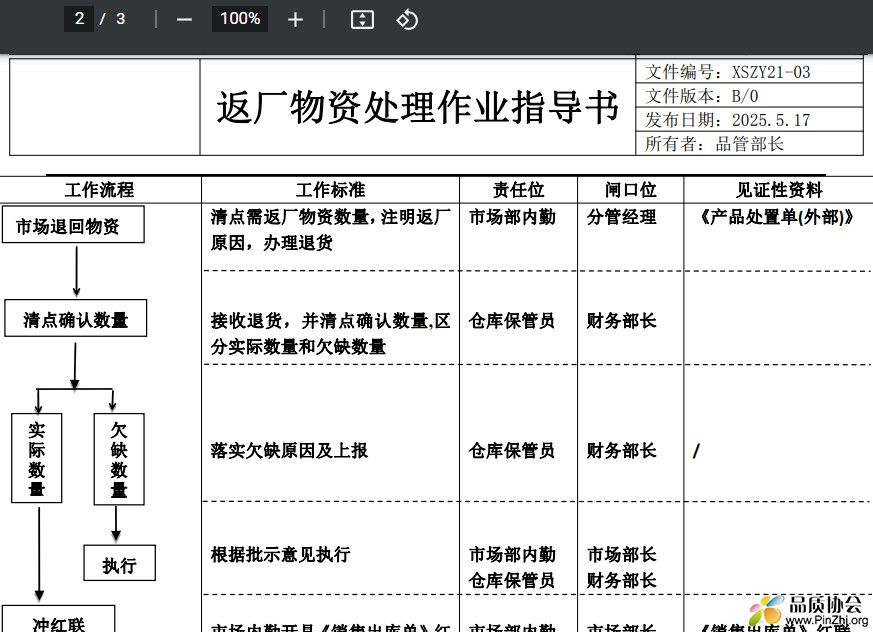
Task: Select document title 返厂物资处理作业指导书
Action: (418, 107)
